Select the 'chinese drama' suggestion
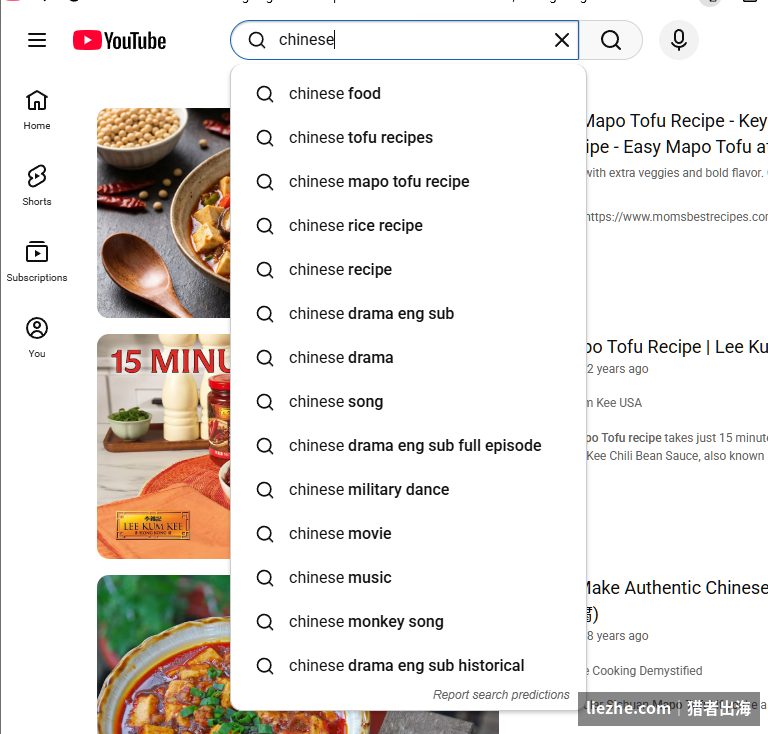Viewport: 768px width, 734px height. 408,357
